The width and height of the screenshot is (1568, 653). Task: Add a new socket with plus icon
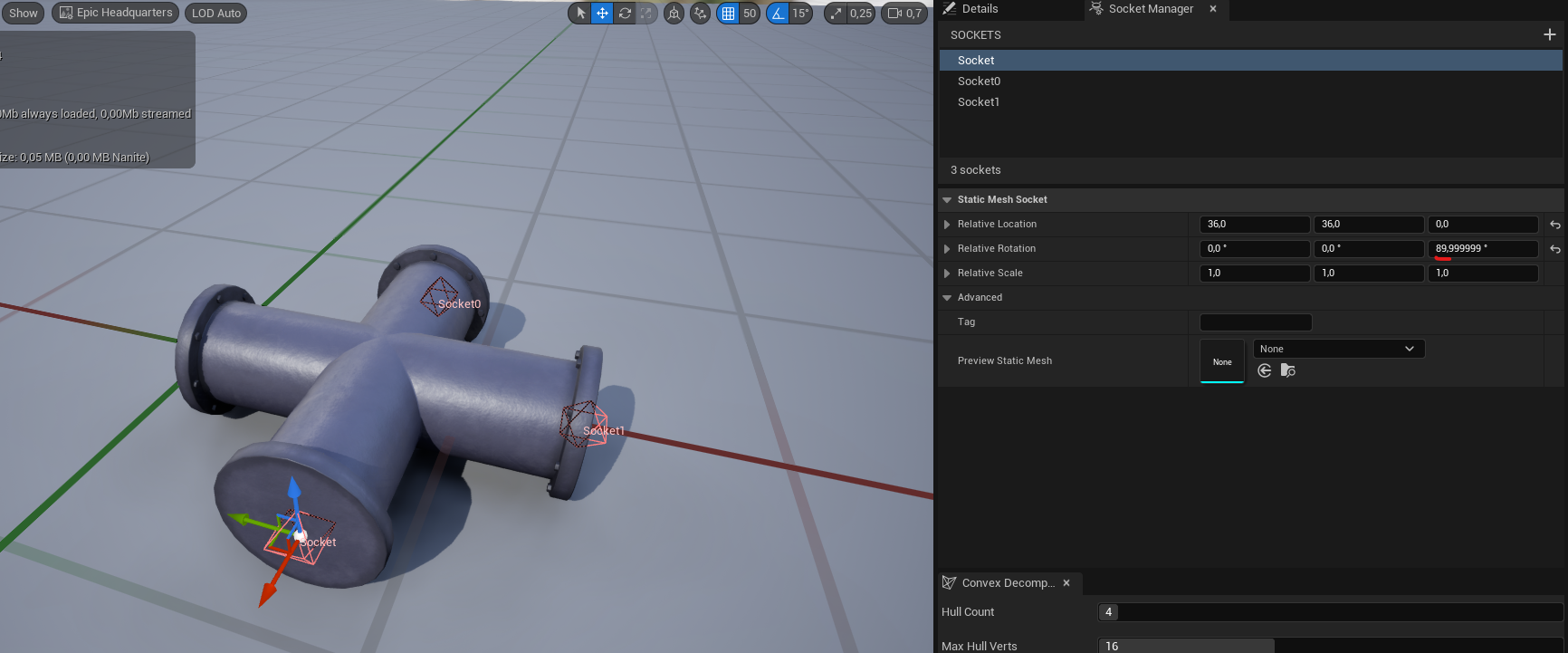(1549, 34)
